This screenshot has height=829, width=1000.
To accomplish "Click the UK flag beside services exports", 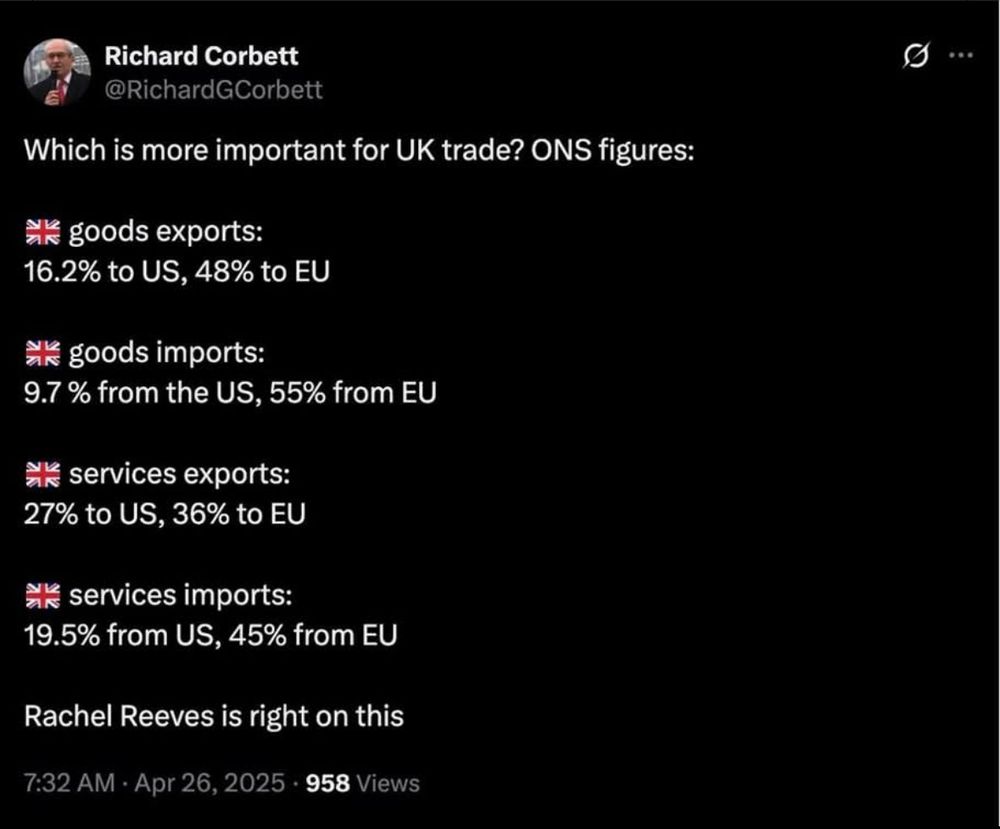I will (x=43, y=474).
